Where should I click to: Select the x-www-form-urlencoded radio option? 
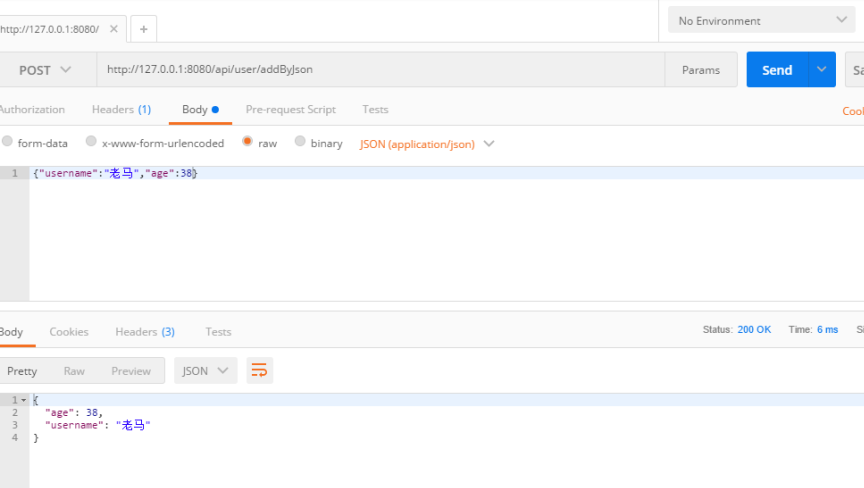tap(91, 142)
